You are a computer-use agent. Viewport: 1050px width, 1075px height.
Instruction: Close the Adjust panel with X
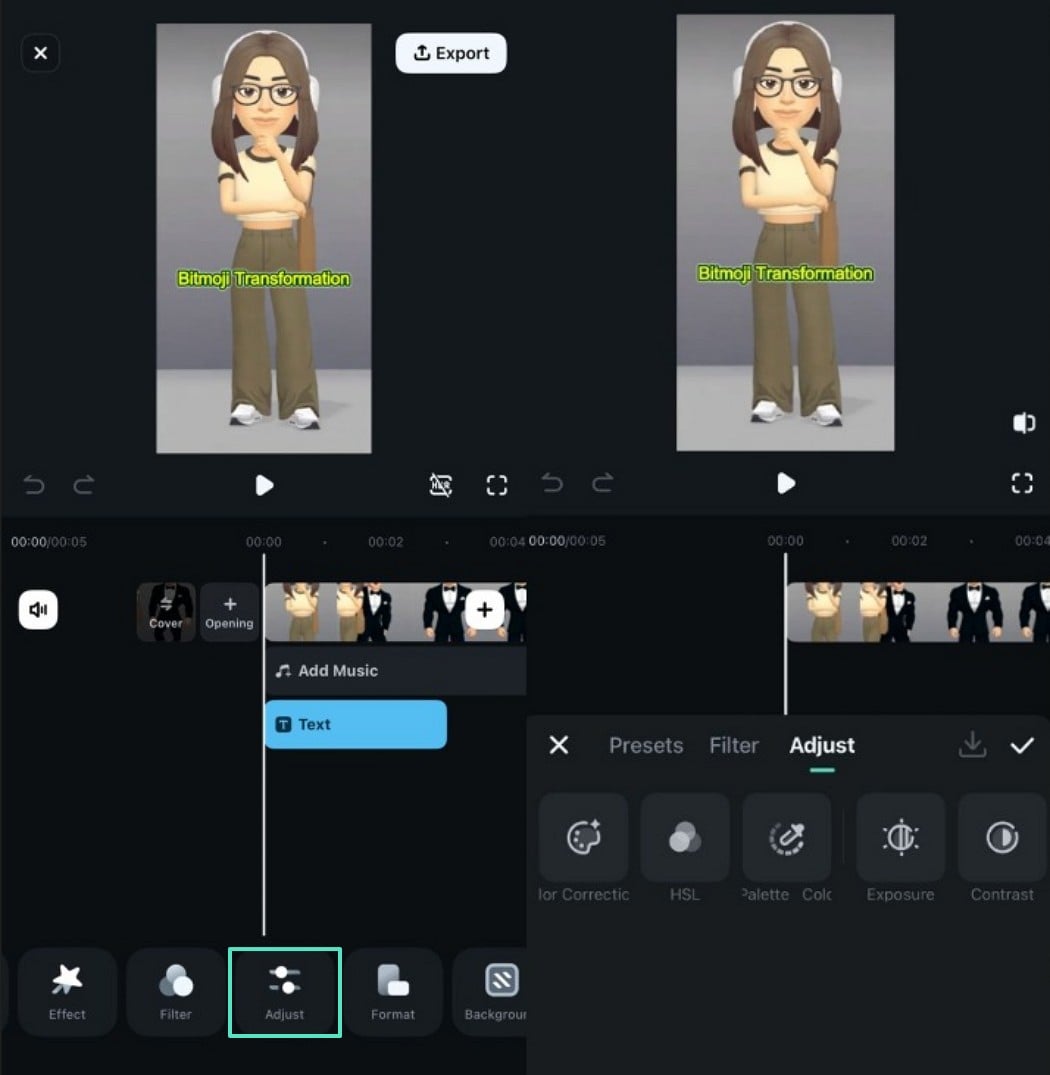tap(559, 745)
